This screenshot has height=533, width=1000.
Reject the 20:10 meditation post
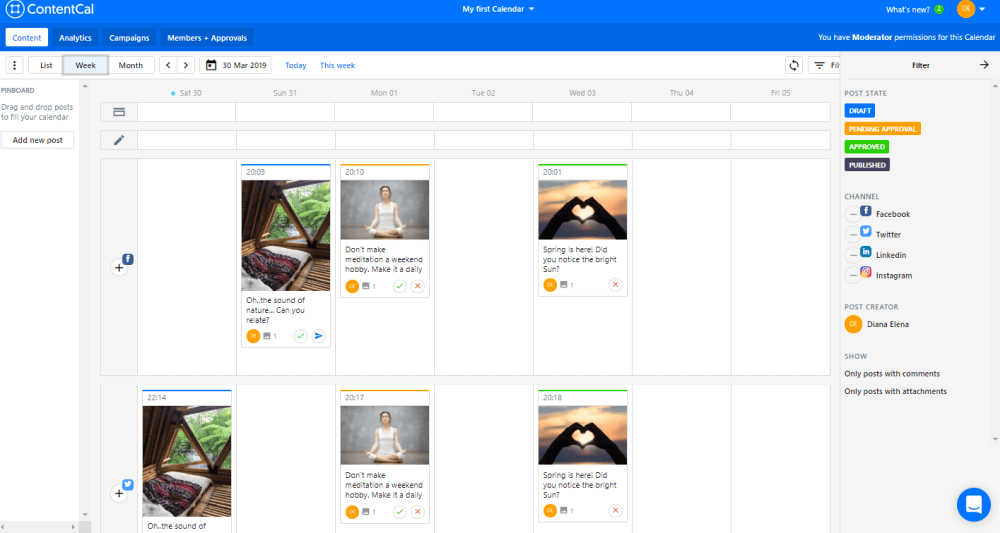[418, 286]
